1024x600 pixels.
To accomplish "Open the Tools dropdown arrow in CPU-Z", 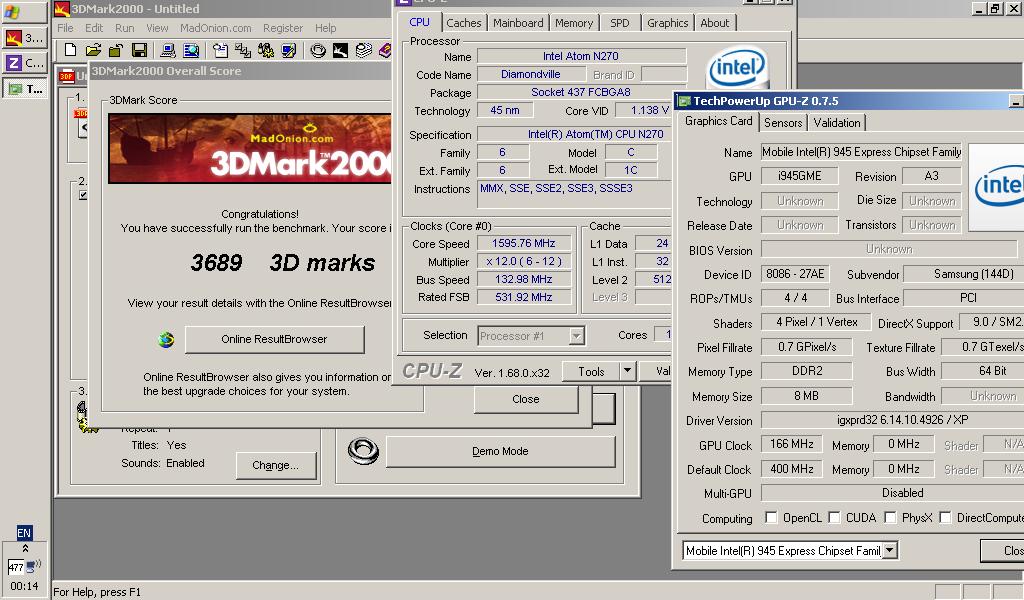I will (627, 371).
